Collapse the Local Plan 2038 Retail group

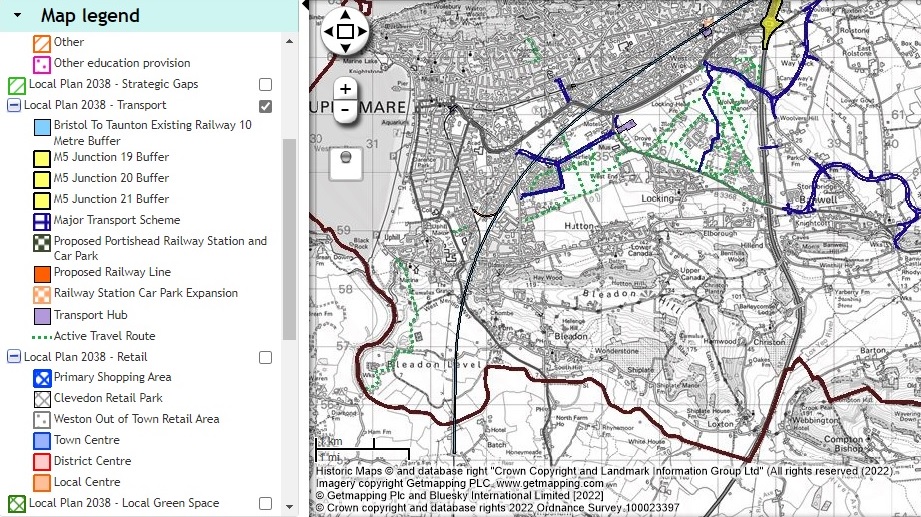coord(14,357)
